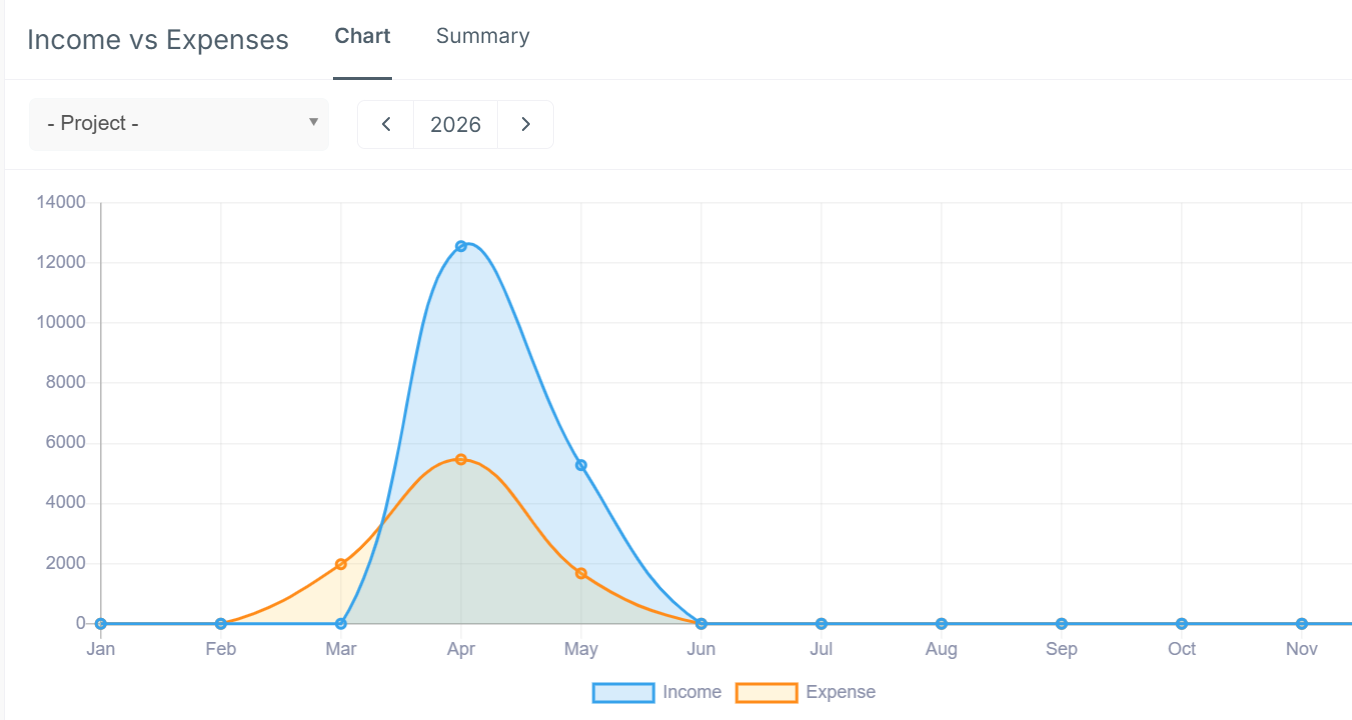
Task: Click the Income legend label
Action: pos(692,692)
